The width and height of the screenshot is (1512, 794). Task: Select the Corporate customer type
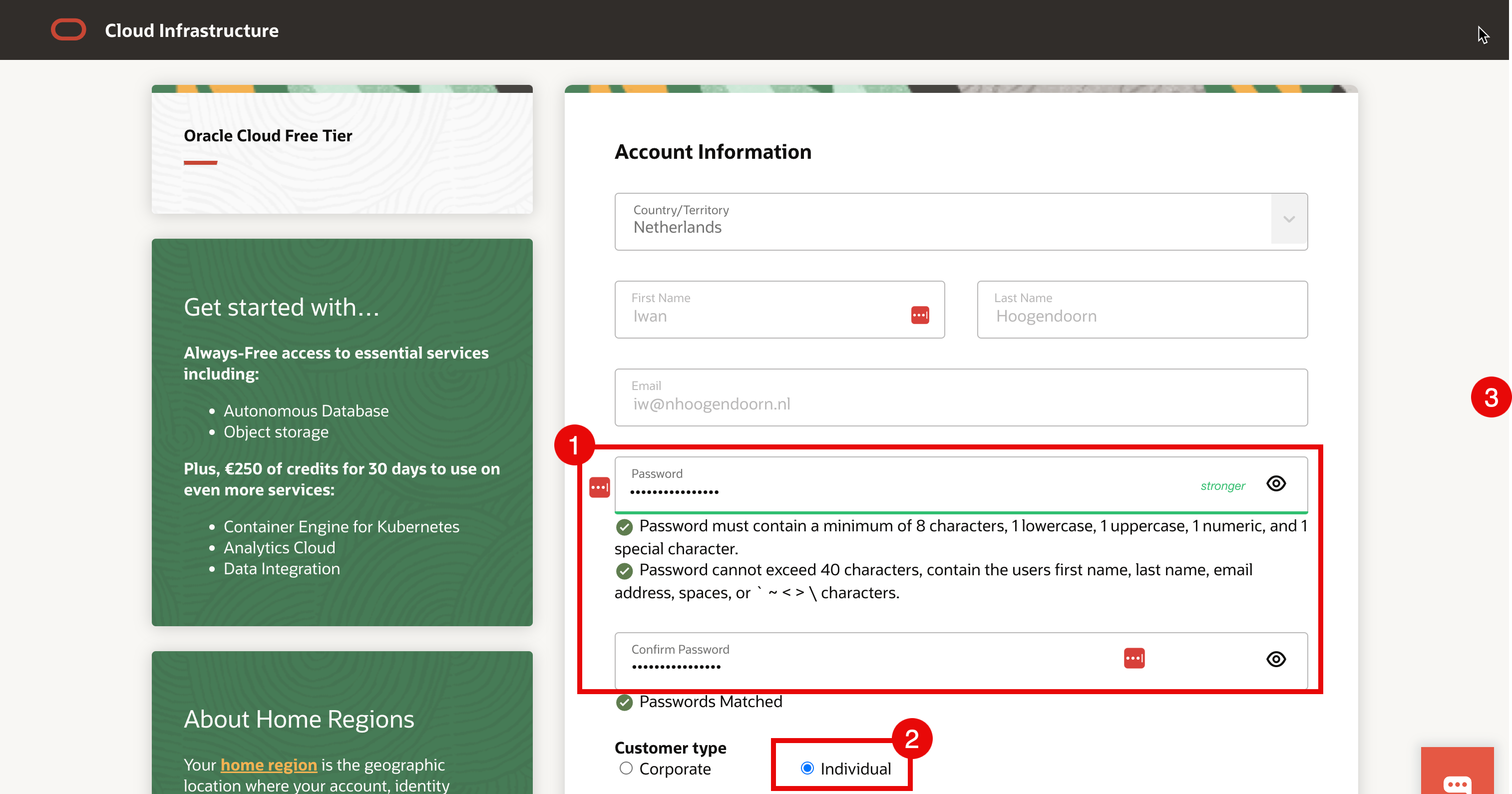coord(626,768)
